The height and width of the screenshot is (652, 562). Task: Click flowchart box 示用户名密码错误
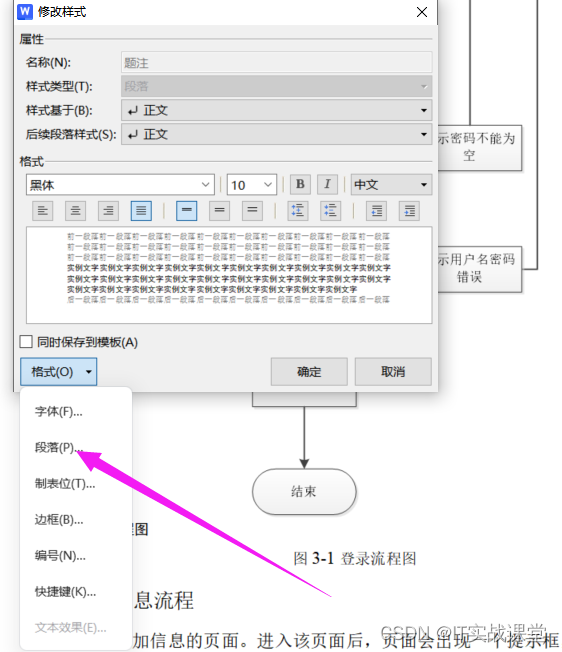pos(479,269)
